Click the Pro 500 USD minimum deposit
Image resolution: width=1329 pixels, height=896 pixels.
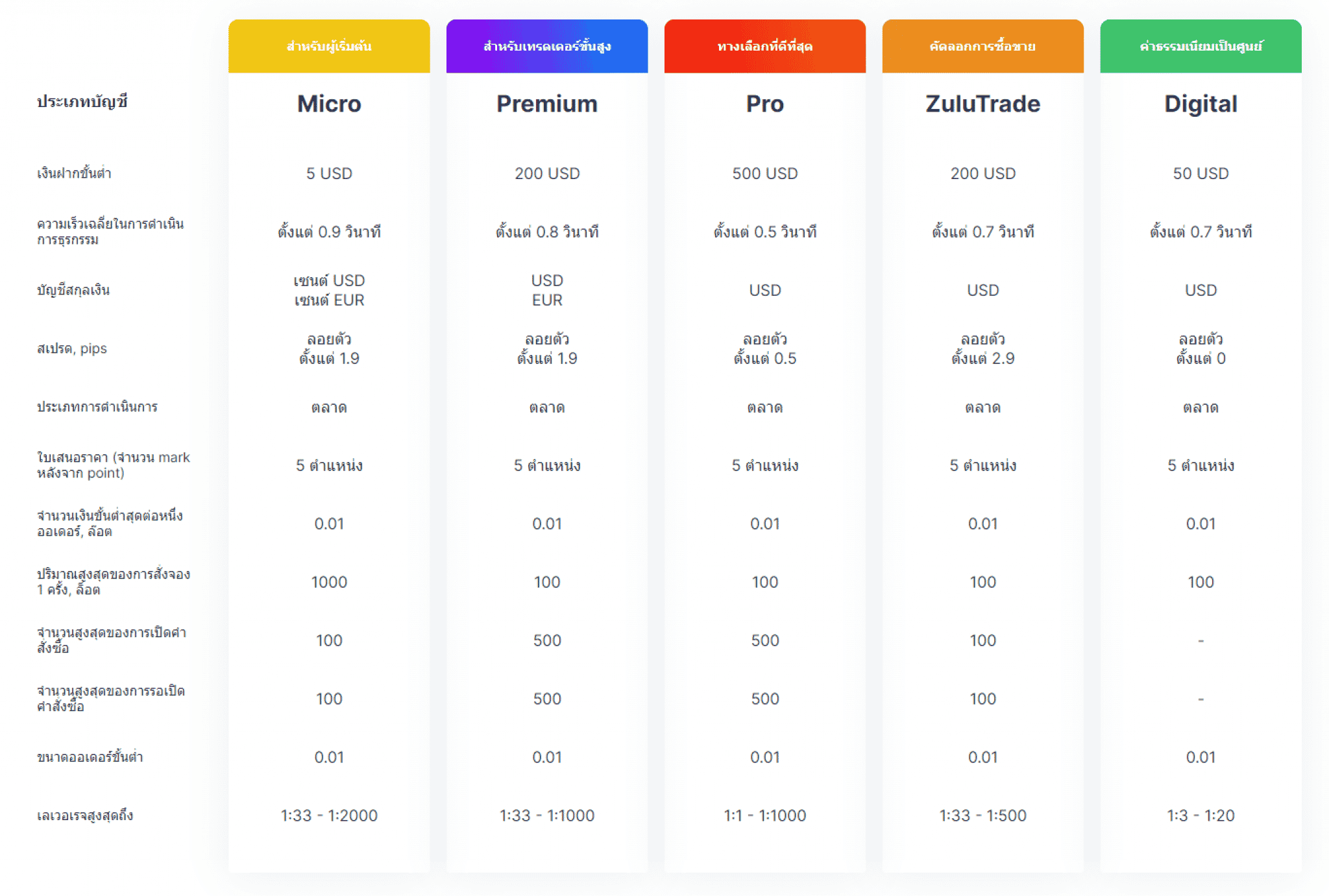pos(765,173)
